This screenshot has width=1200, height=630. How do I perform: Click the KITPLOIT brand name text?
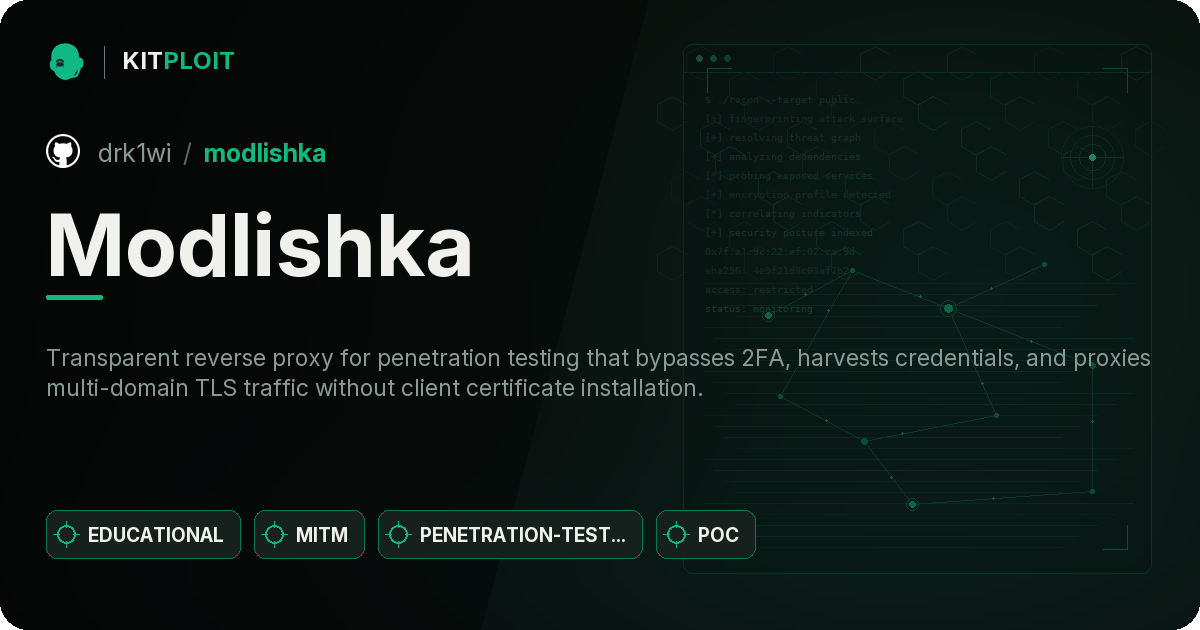click(x=178, y=61)
